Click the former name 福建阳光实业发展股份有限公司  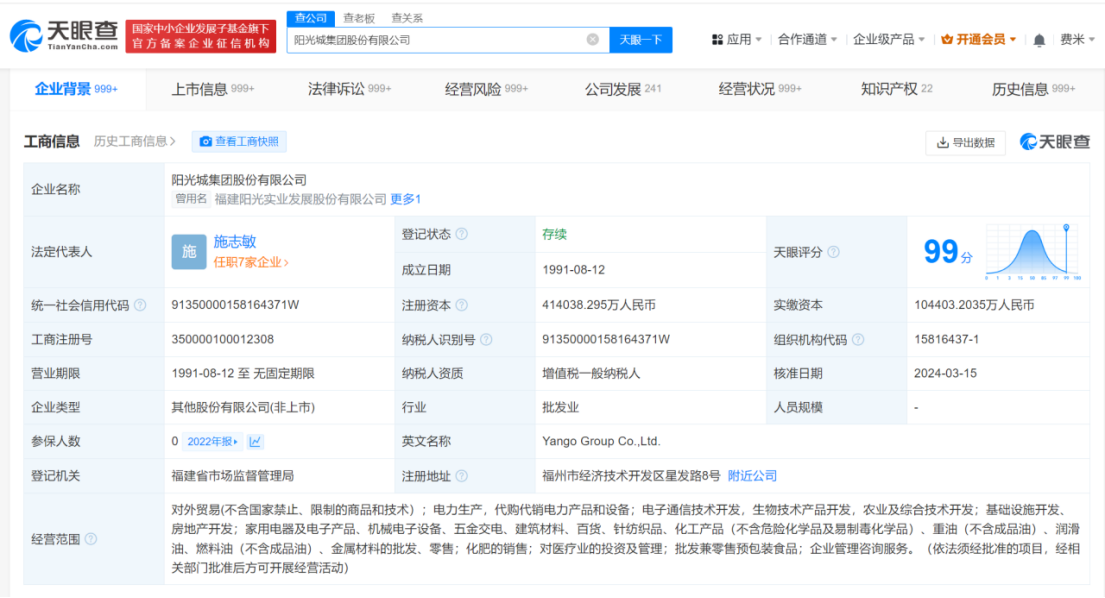click(300, 199)
